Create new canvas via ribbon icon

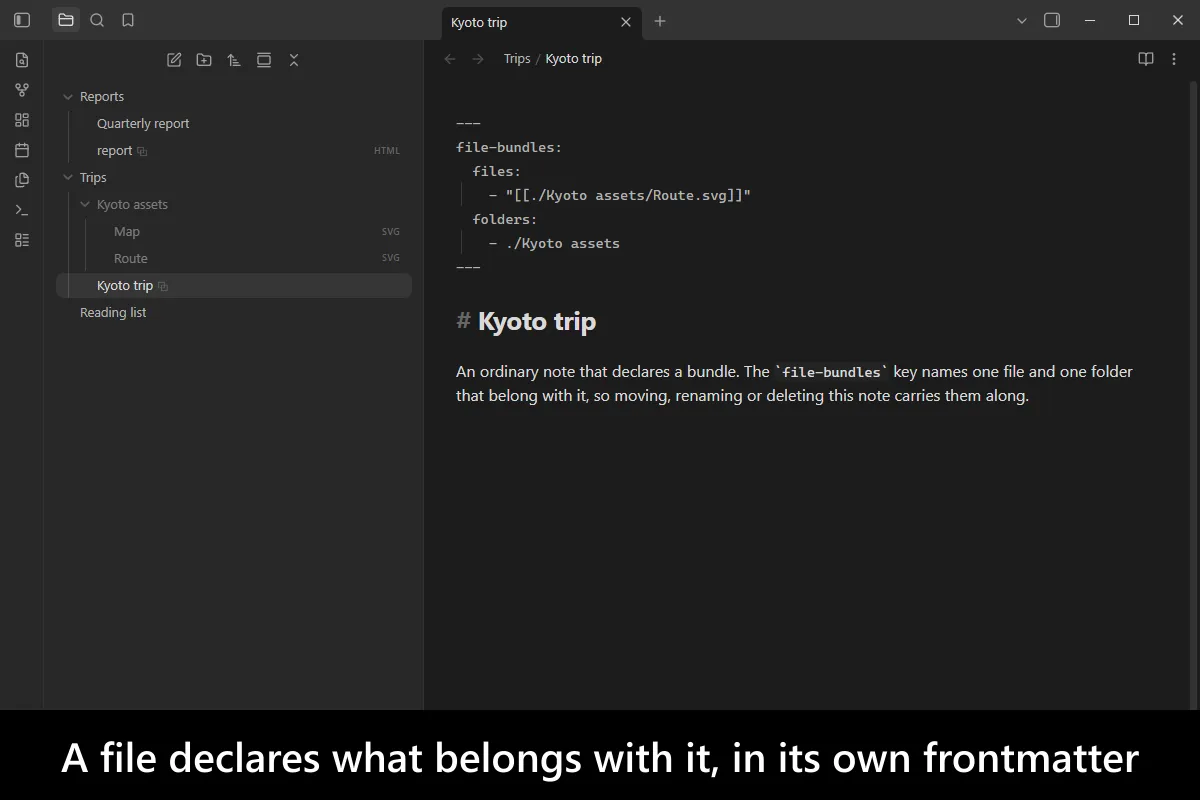click(22, 120)
